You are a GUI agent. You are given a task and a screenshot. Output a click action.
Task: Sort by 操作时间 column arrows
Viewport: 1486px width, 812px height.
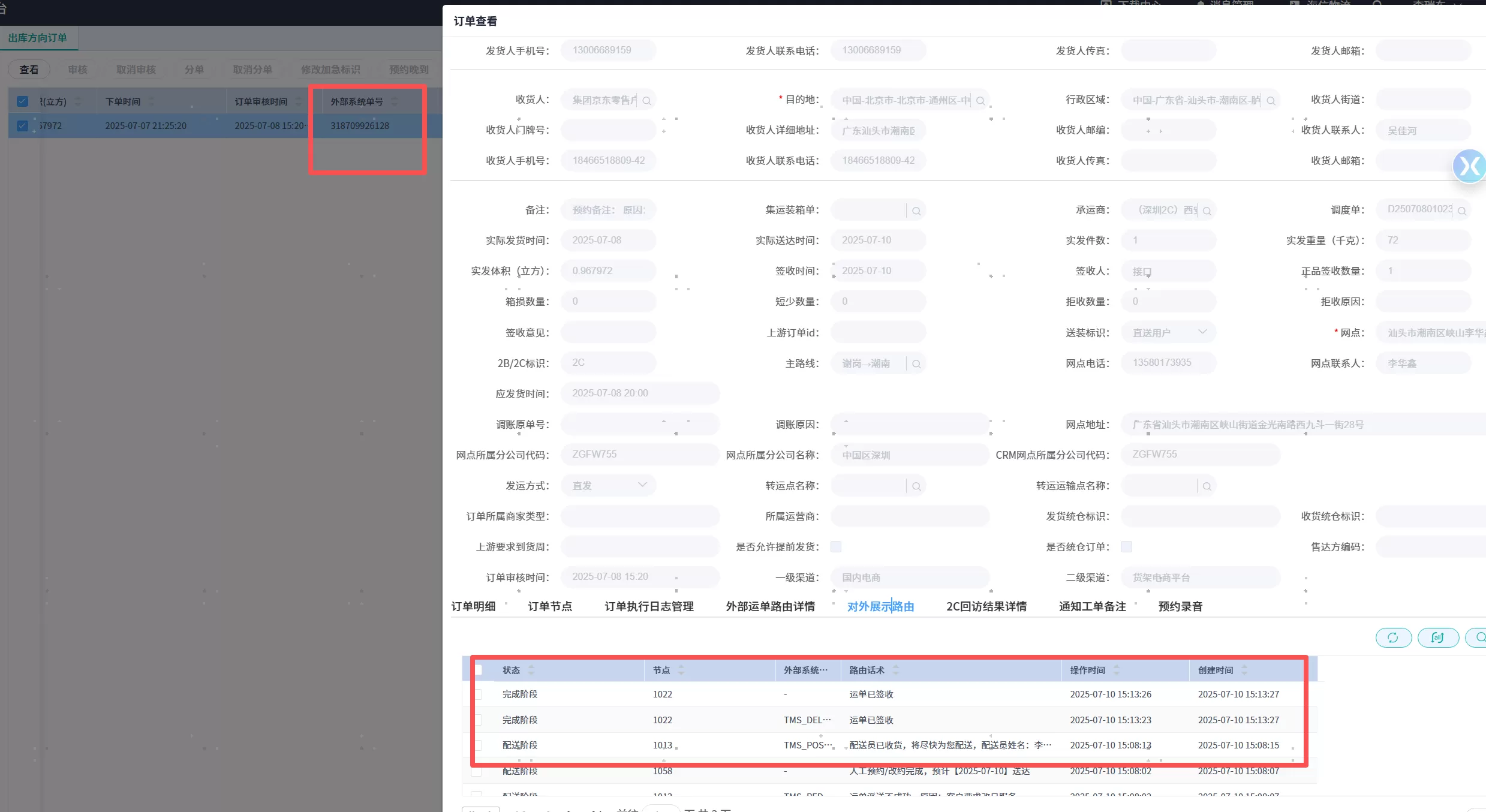[x=1116, y=670]
